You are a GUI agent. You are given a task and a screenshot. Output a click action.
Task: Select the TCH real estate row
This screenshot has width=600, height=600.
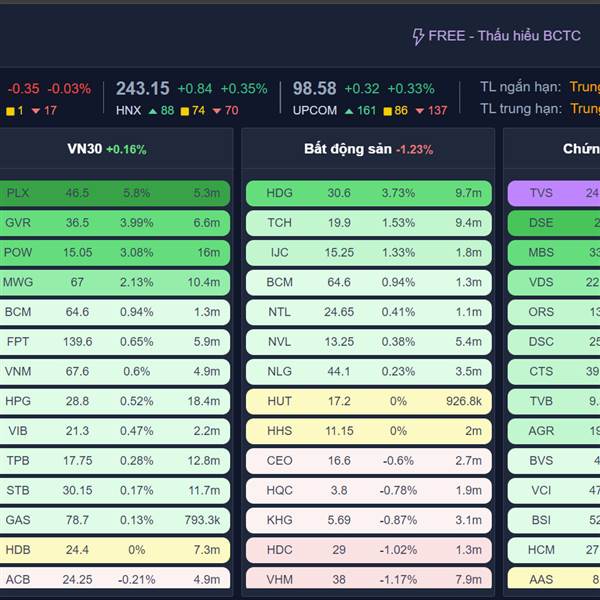[x=368, y=223]
